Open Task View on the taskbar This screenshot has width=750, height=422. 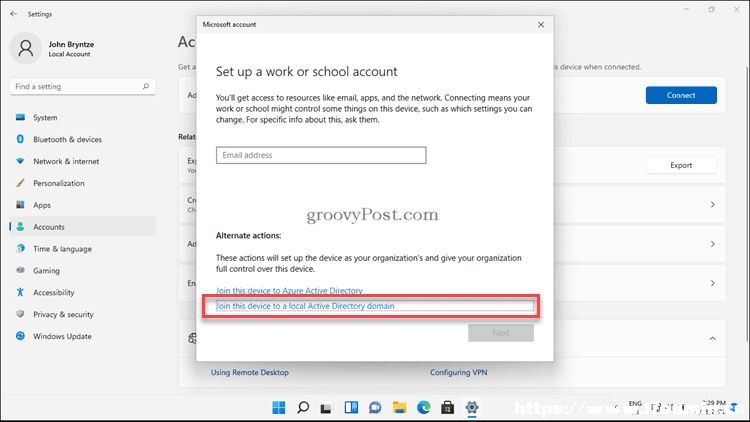(327, 408)
